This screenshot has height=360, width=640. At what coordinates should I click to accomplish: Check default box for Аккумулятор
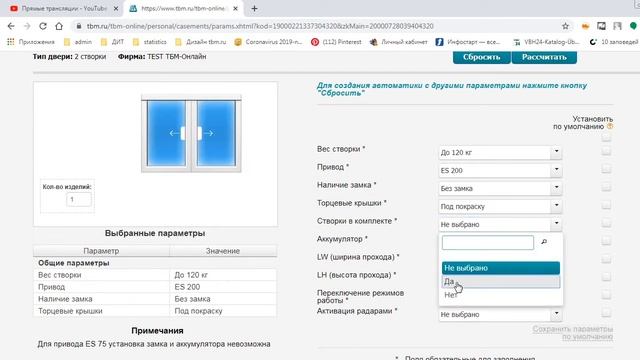(x=606, y=240)
